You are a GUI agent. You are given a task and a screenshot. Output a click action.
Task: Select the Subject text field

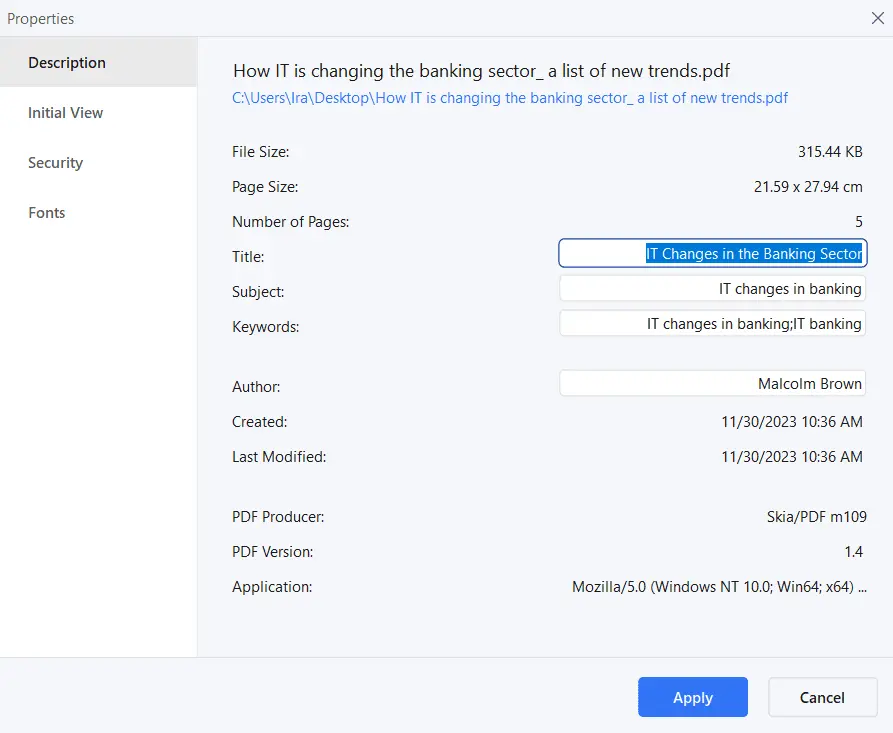click(x=711, y=288)
